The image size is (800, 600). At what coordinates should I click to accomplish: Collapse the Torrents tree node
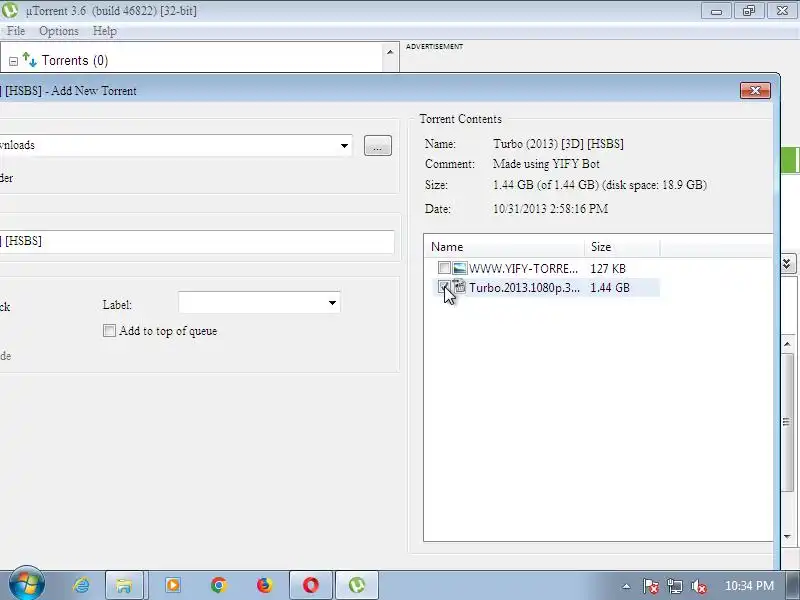tap(13, 62)
